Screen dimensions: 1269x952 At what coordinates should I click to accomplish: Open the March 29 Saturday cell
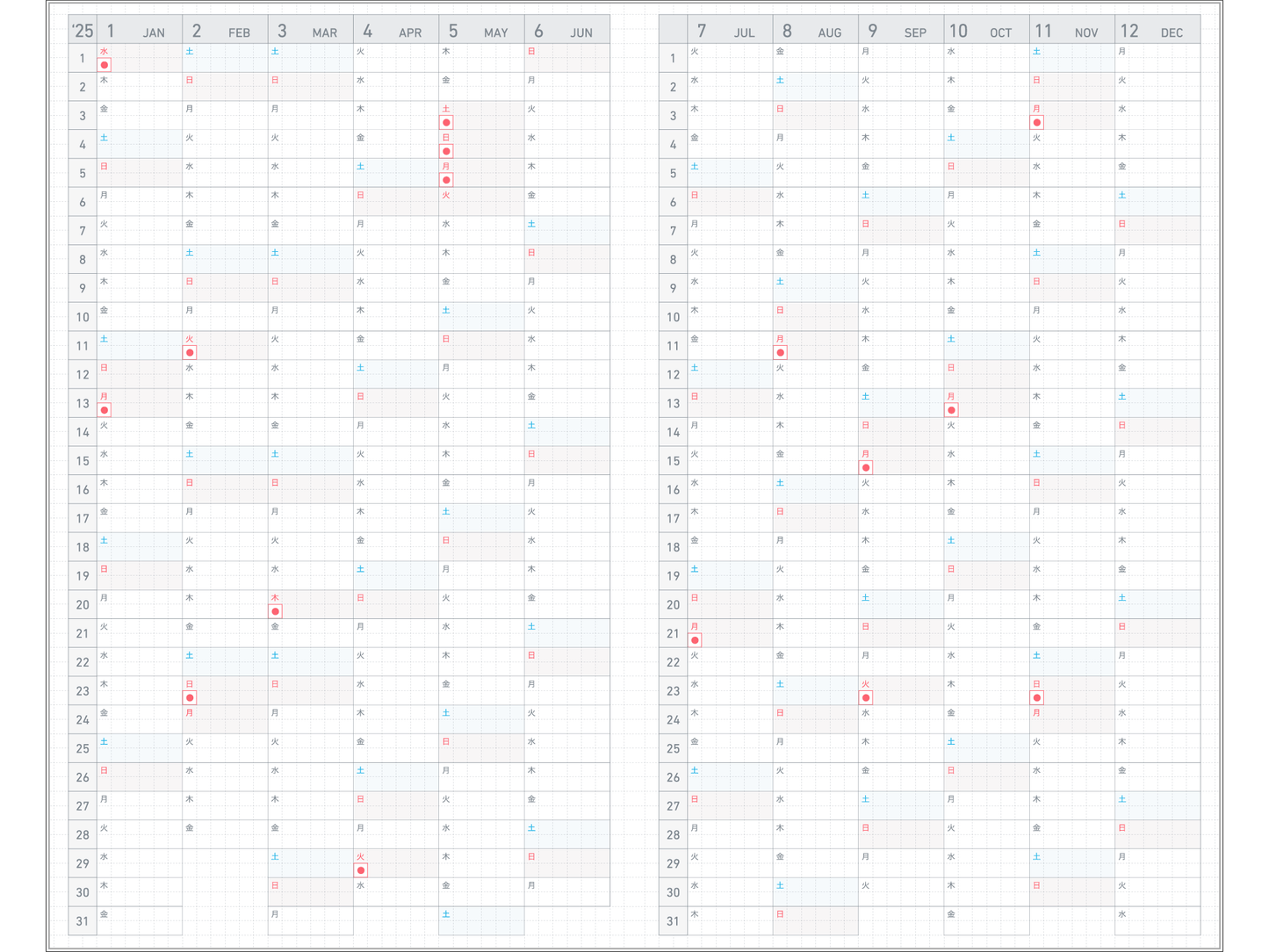(310, 863)
